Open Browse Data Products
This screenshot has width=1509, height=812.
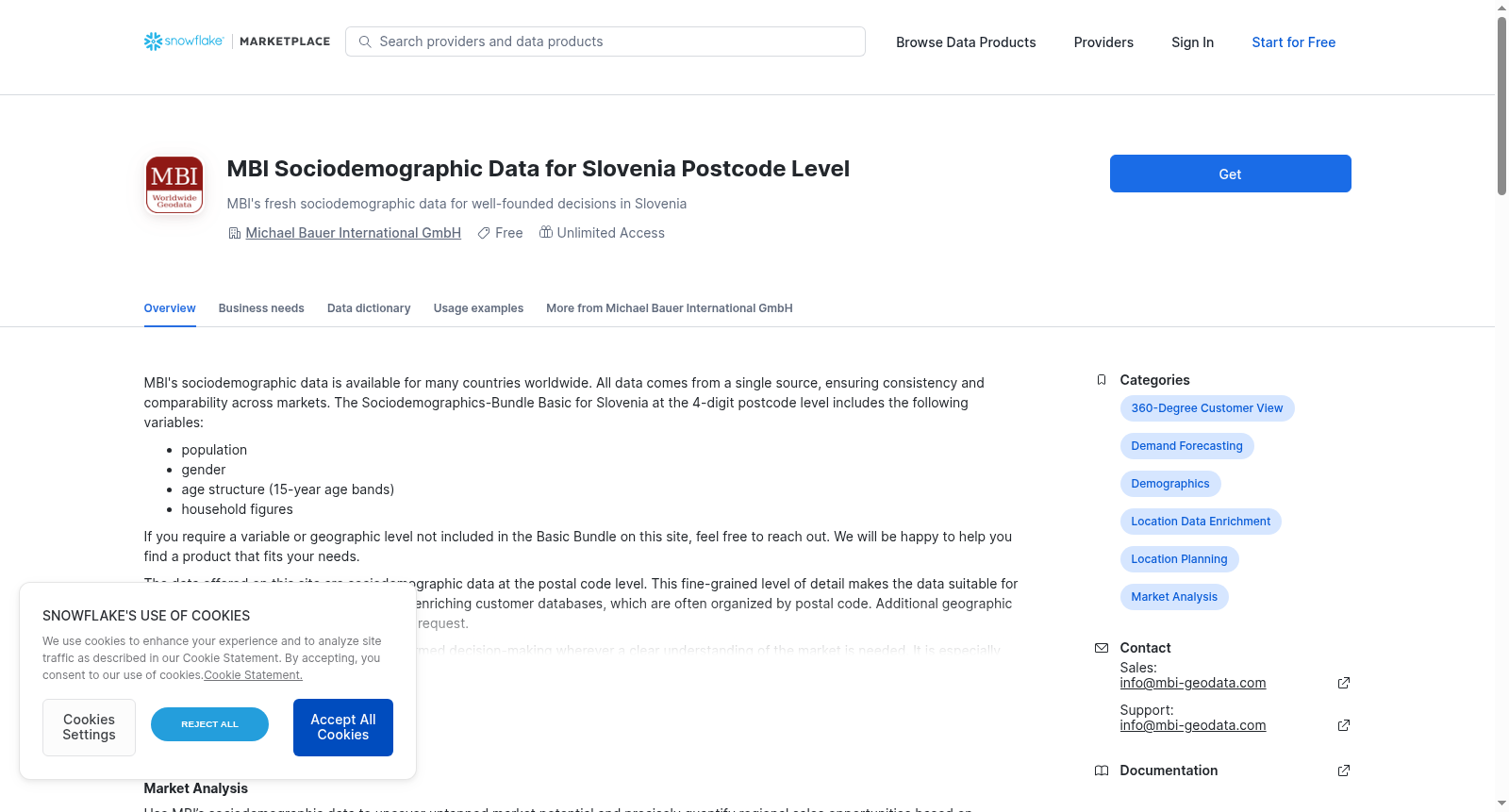(x=966, y=42)
